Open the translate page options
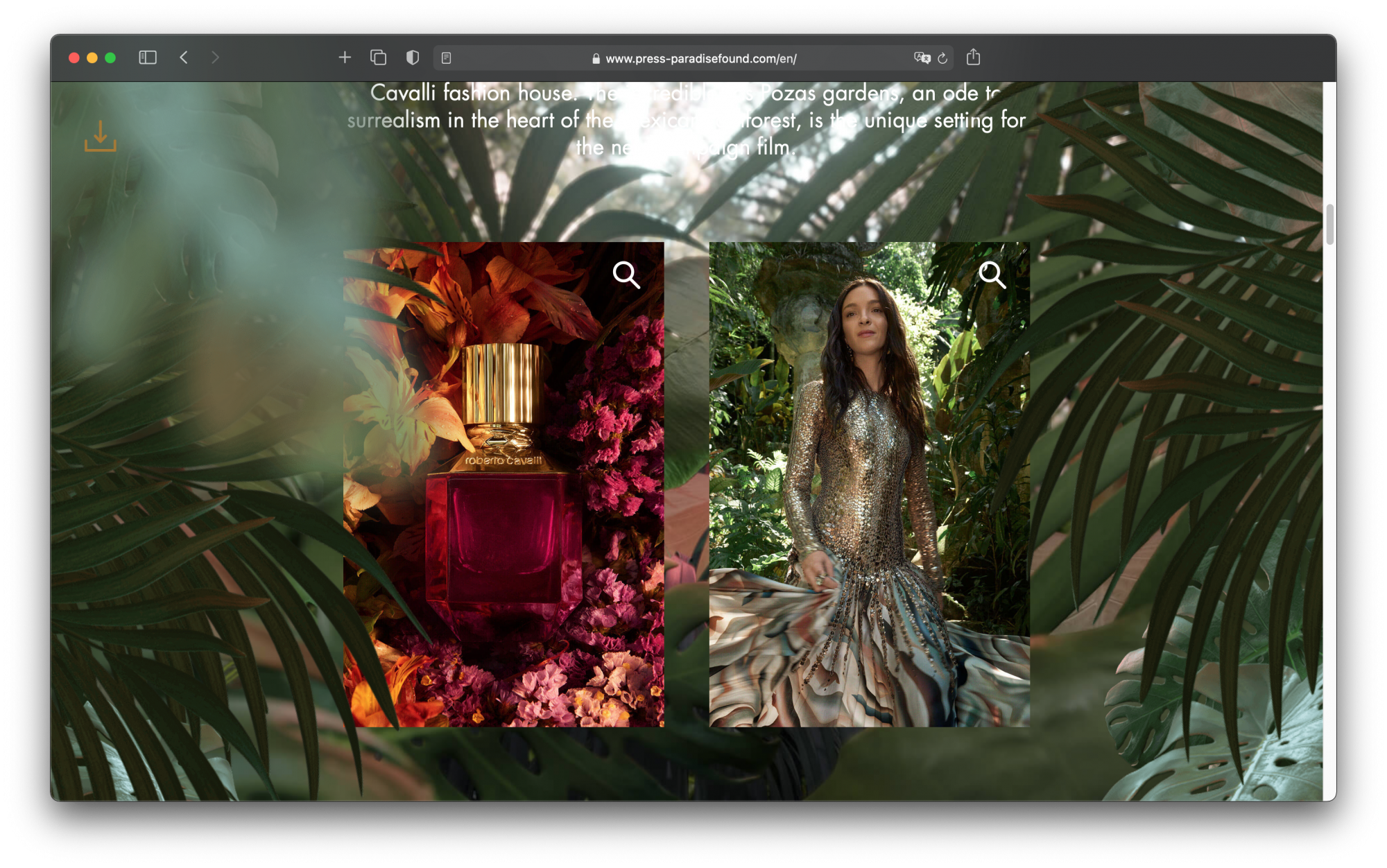The width and height of the screenshot is (1387, 868). coord(922,58)
